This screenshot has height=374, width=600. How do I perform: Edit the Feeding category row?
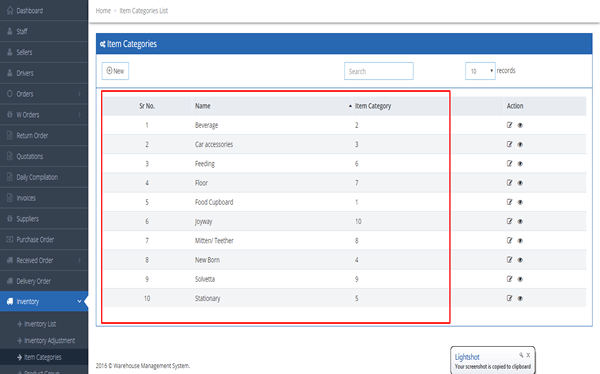point(509,163)
